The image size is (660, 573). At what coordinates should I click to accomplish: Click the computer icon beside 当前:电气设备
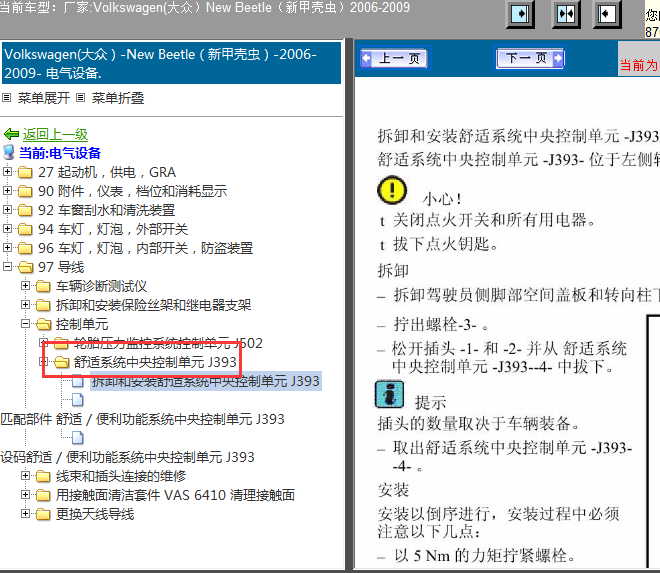pos(9,152)
